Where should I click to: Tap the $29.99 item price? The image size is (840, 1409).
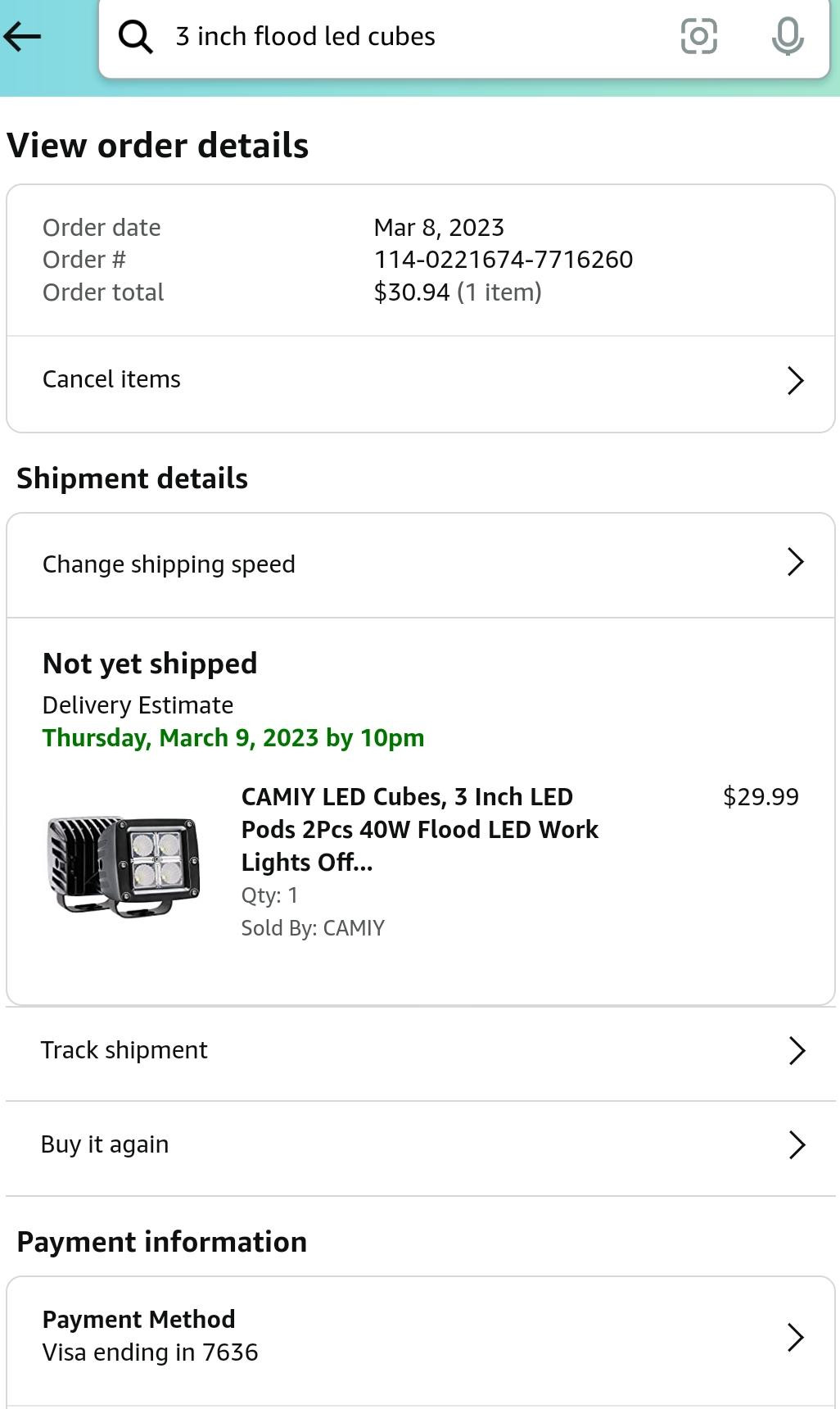pyautogui.click(x=761, y=797)
